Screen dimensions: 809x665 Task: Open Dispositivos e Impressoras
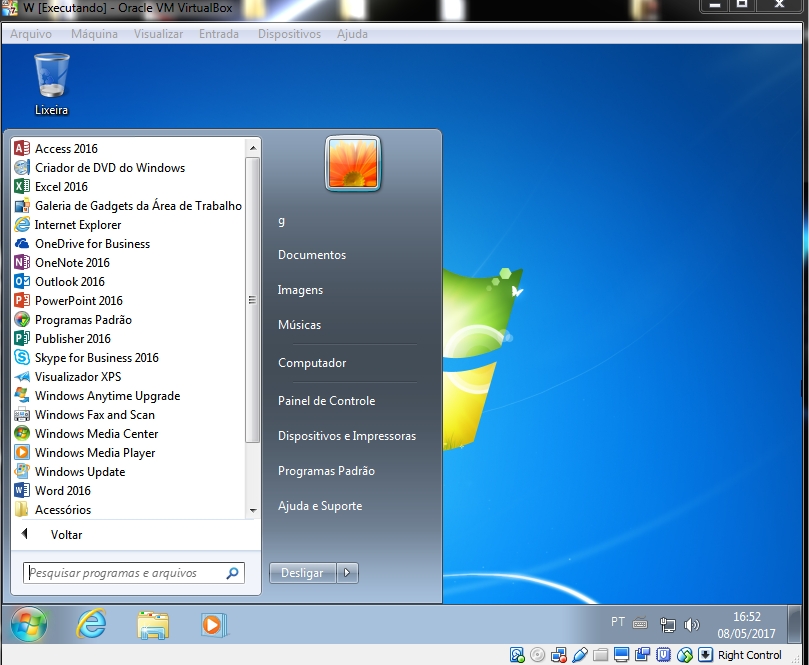click(347, 436)
